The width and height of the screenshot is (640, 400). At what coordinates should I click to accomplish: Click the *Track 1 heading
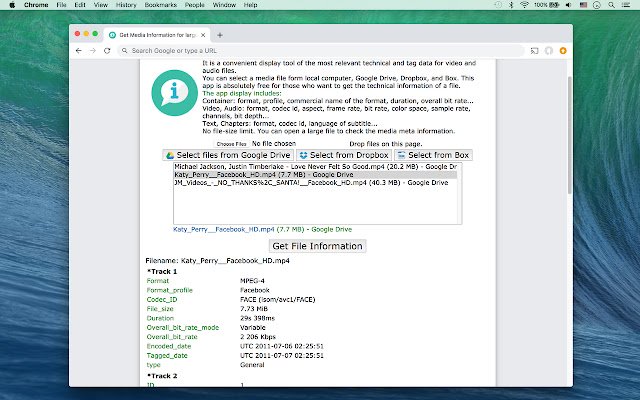click(x=162, y=272)
